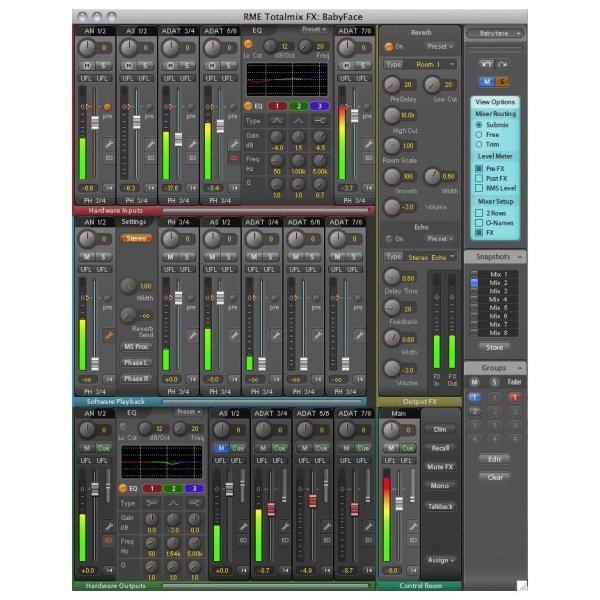The image size is (600, 600).
Task: Open wrench settings on the Main channel
Action: [x=413, y=527]
